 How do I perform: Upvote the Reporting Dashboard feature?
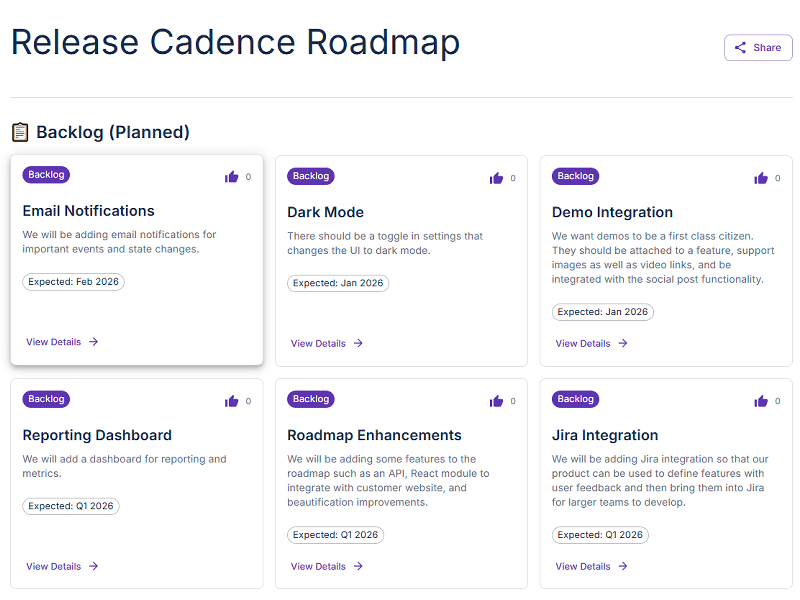232,400
